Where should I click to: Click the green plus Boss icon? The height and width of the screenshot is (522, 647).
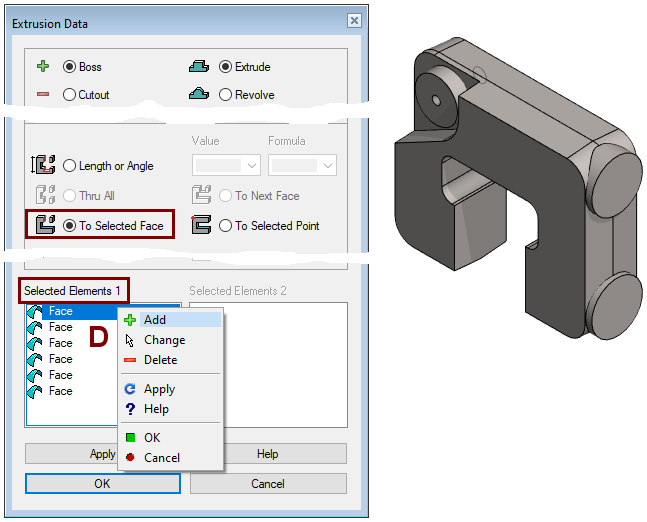[x=42, y=67]
